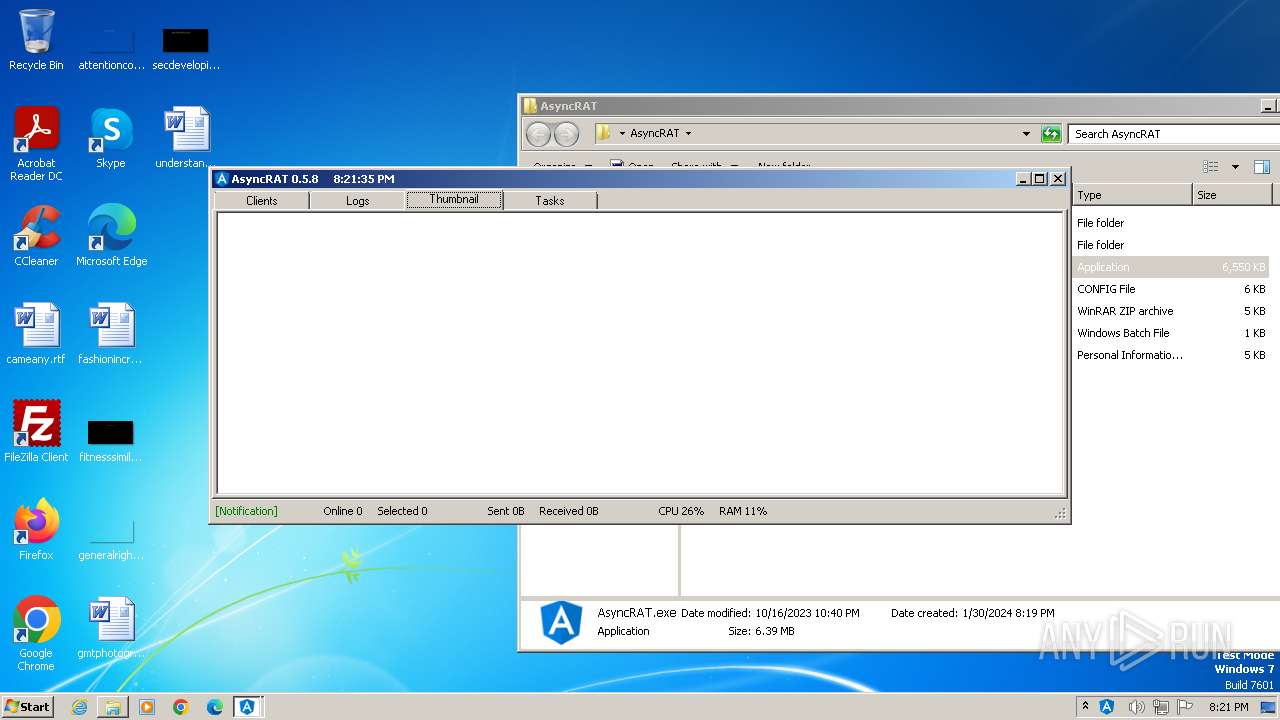Open the Recycle Bin desktop icon
This screenshot has height=720, width=1280.
point(36,41)
